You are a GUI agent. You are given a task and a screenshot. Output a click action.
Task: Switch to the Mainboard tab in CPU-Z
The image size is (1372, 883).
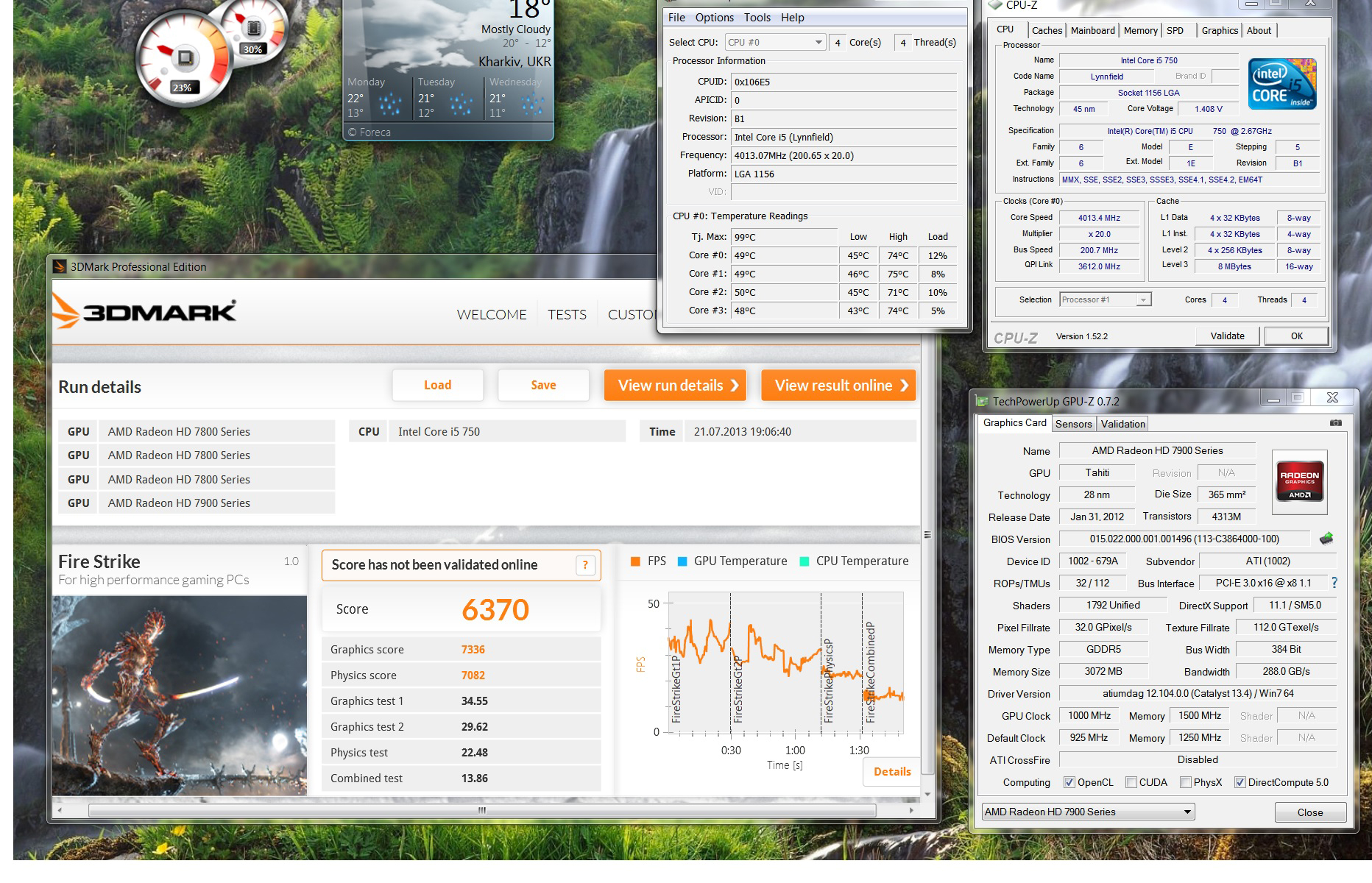1092,30
